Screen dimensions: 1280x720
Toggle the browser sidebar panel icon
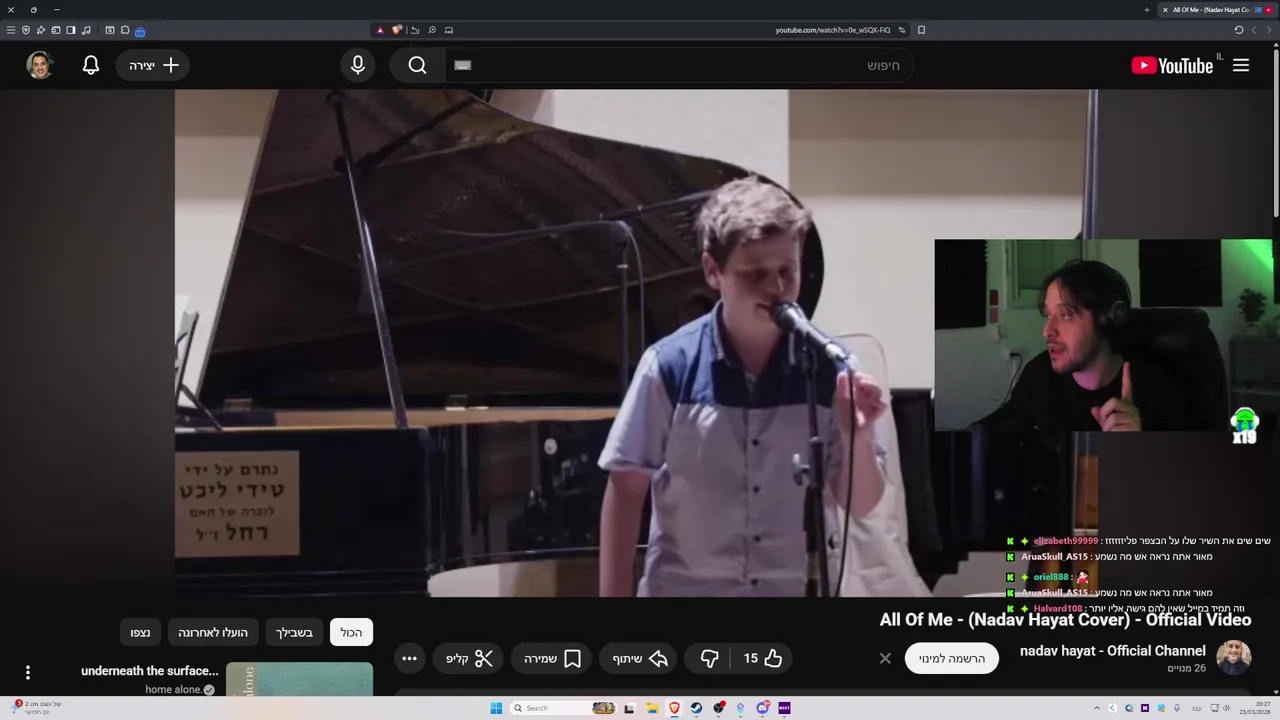71,30
